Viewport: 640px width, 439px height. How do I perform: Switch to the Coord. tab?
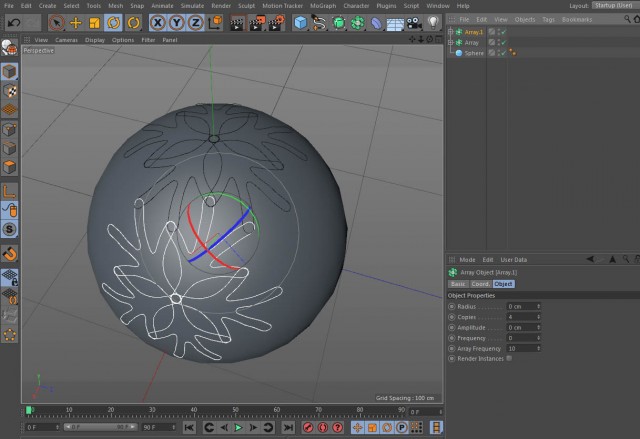480,284
